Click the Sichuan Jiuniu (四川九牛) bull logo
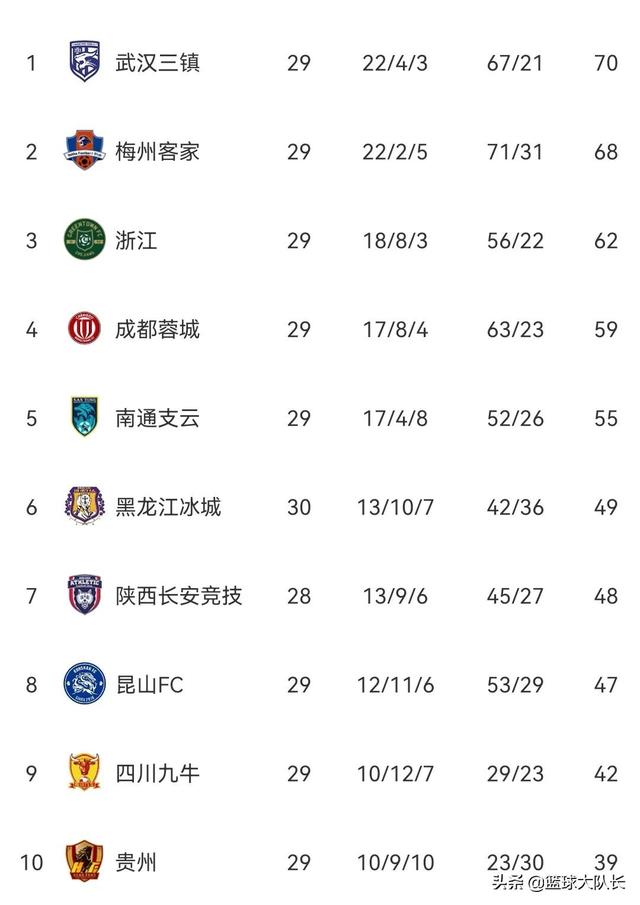The width and height of the screenshot is (640, 905). pyautogui.click(x=84, y=772)
